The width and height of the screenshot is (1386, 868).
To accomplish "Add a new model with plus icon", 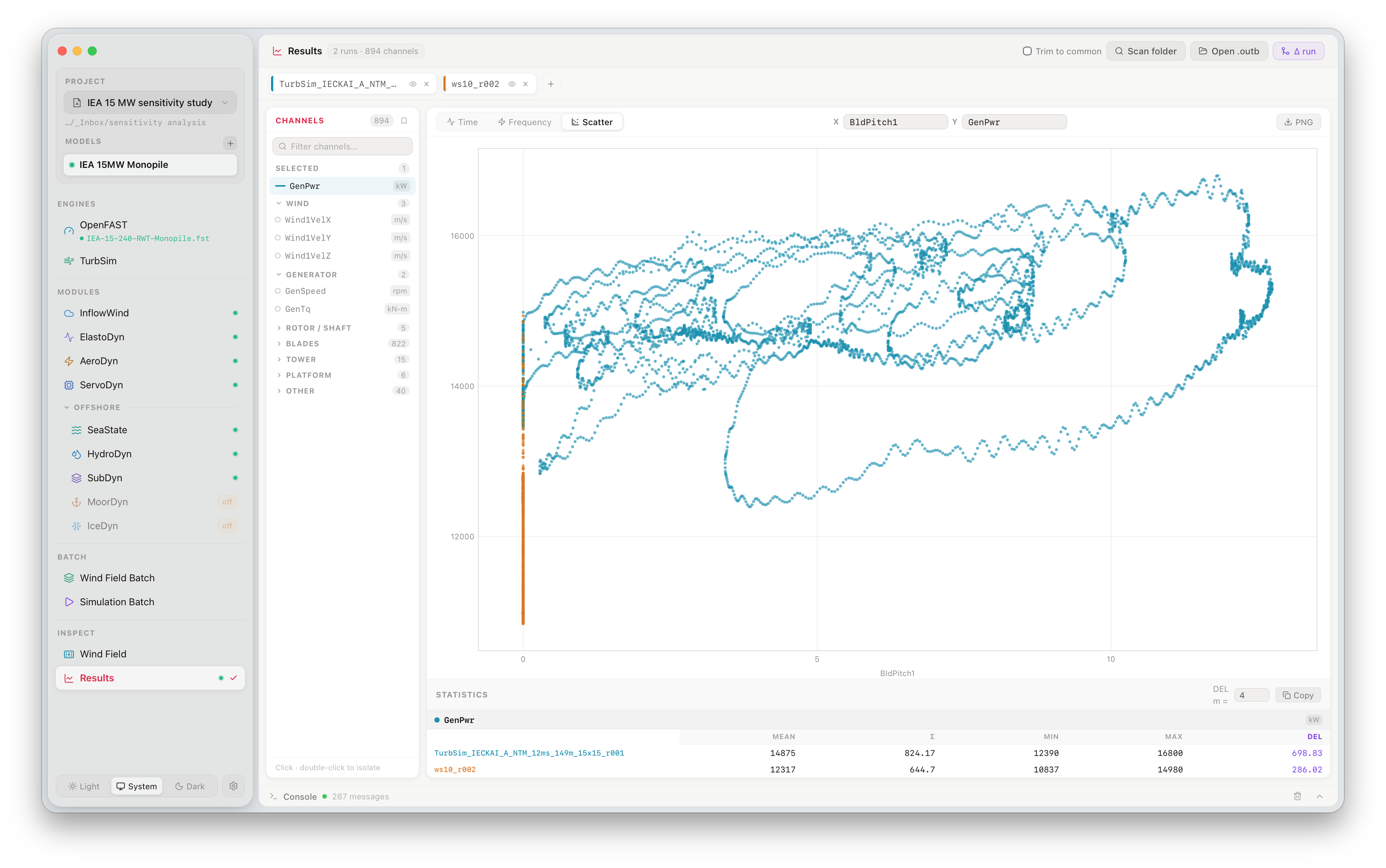I will tap(230, 143).
